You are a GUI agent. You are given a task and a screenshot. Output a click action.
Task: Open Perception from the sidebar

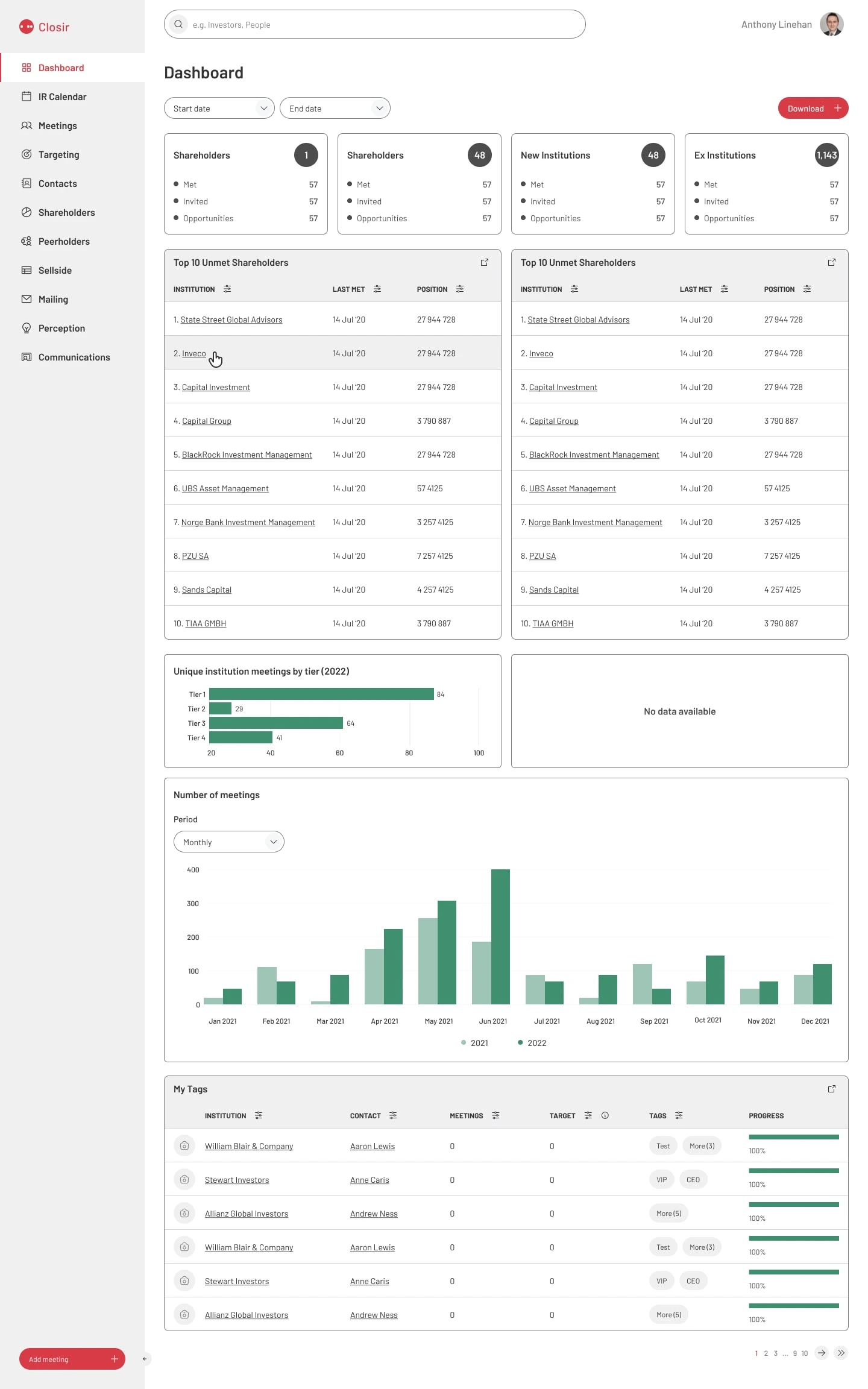tap(72, 328)
